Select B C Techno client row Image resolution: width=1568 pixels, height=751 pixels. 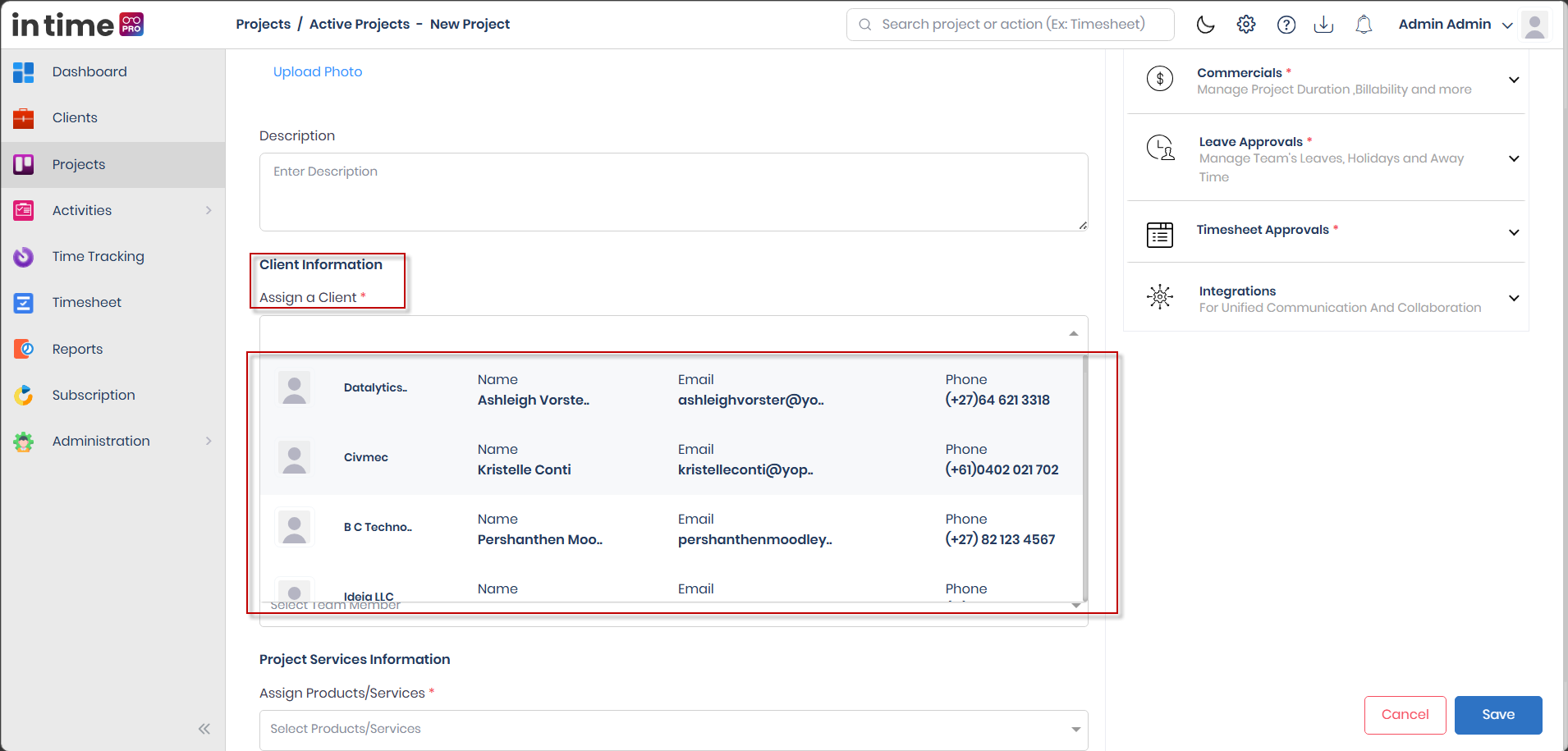pyautogui.click(x=672, y=529)
